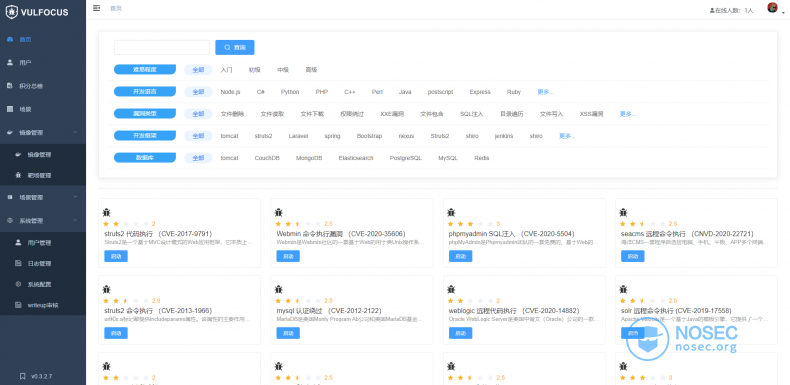Filter language by Python
The image size is (790, 385).
tap(290, 92)
